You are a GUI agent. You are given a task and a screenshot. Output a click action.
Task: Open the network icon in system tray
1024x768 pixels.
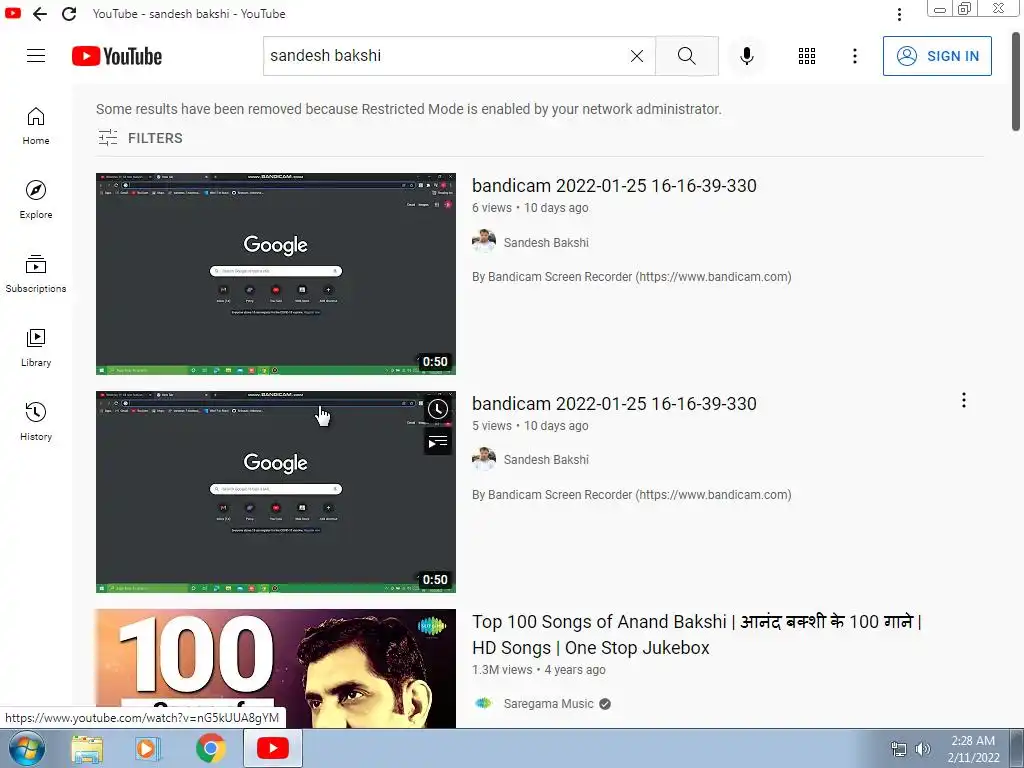[x=899, y=749]
